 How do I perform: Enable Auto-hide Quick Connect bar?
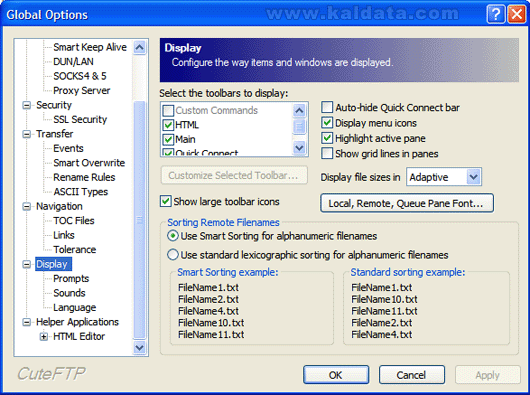(x=327, y=107)
